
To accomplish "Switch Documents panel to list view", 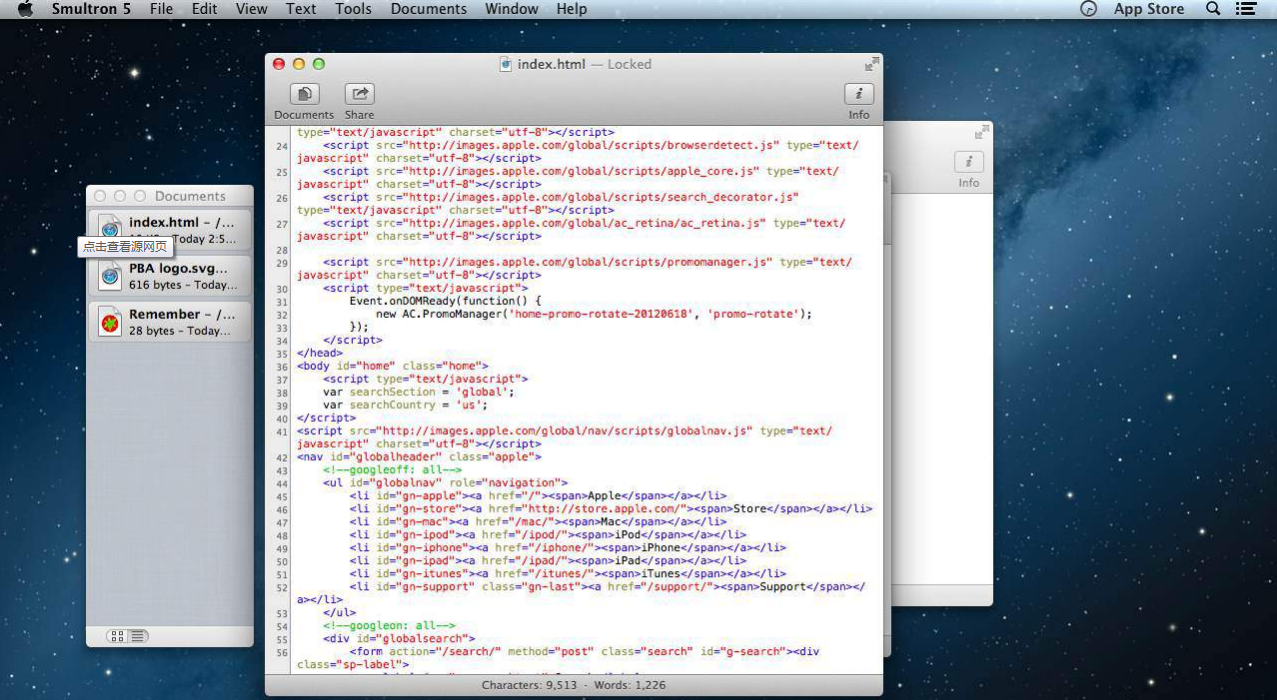I will 138,636.
